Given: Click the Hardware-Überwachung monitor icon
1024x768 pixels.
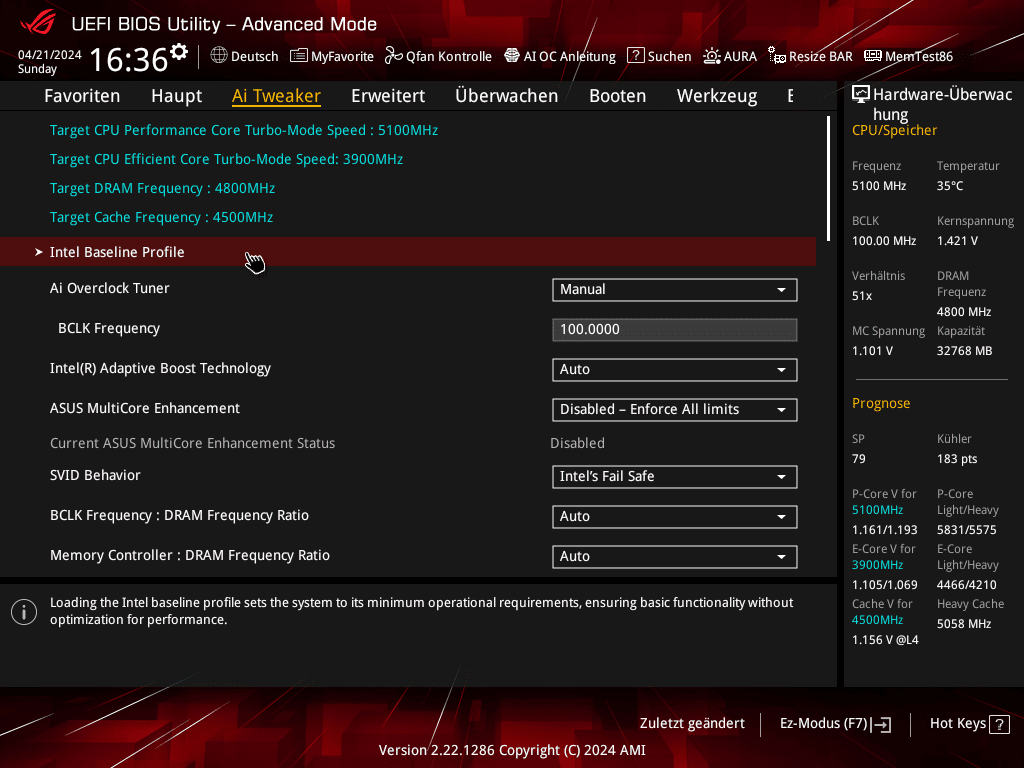Looking at the screenshot, I should (x=861, y=95).
